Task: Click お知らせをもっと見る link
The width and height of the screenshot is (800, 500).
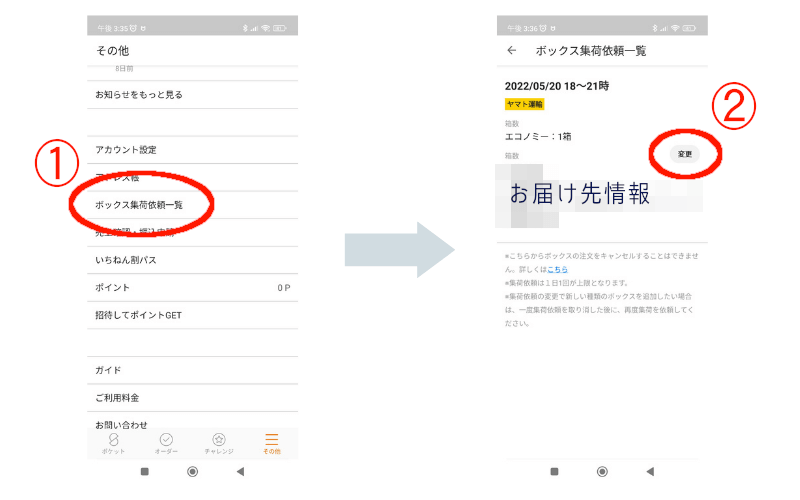Action: [x=139, y=95]
